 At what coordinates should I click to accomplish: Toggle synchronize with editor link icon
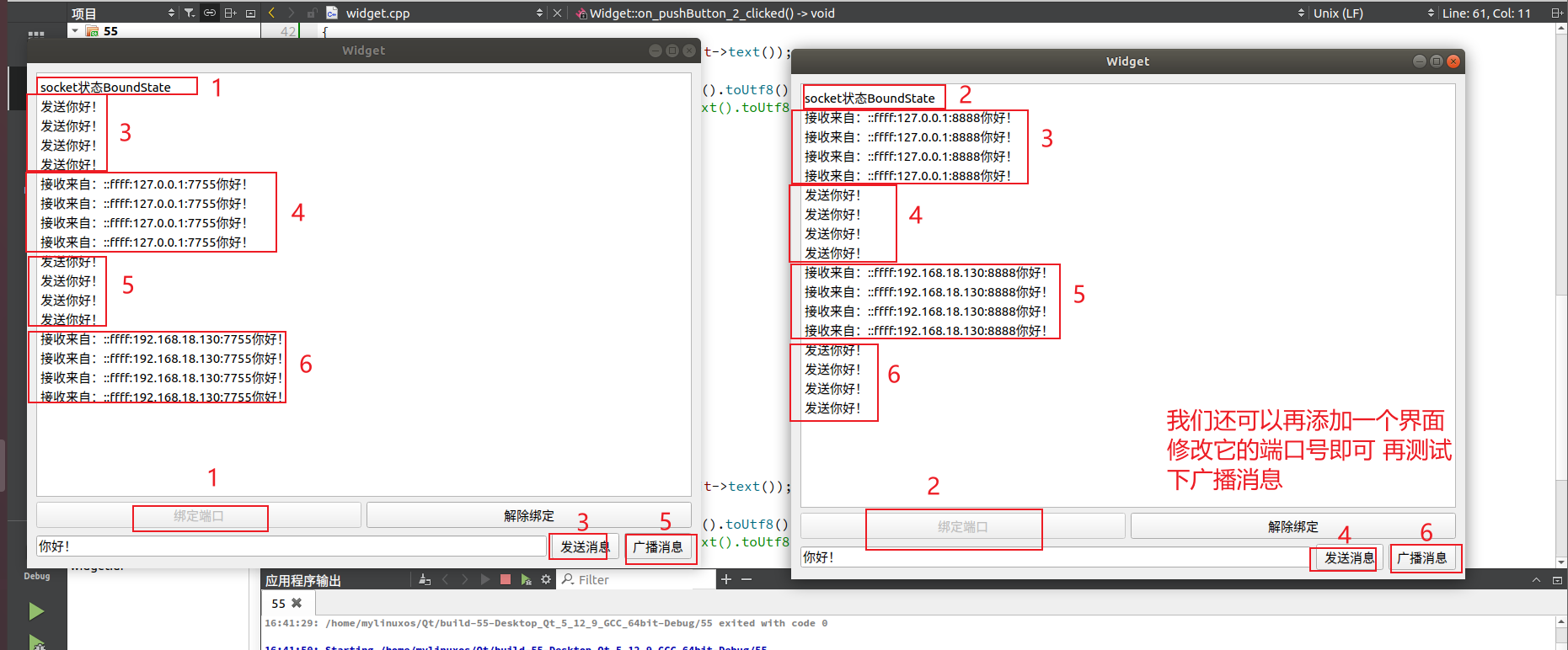[210, 13]
